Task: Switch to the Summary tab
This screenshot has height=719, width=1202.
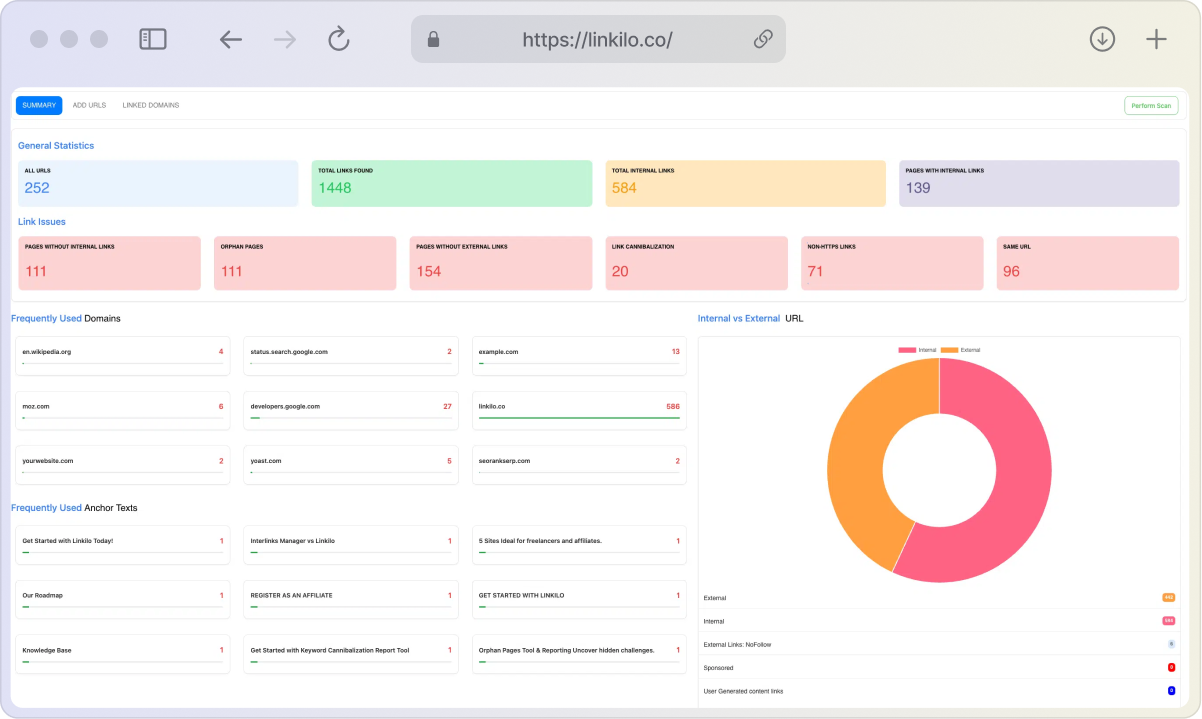Action: [39, 105]
